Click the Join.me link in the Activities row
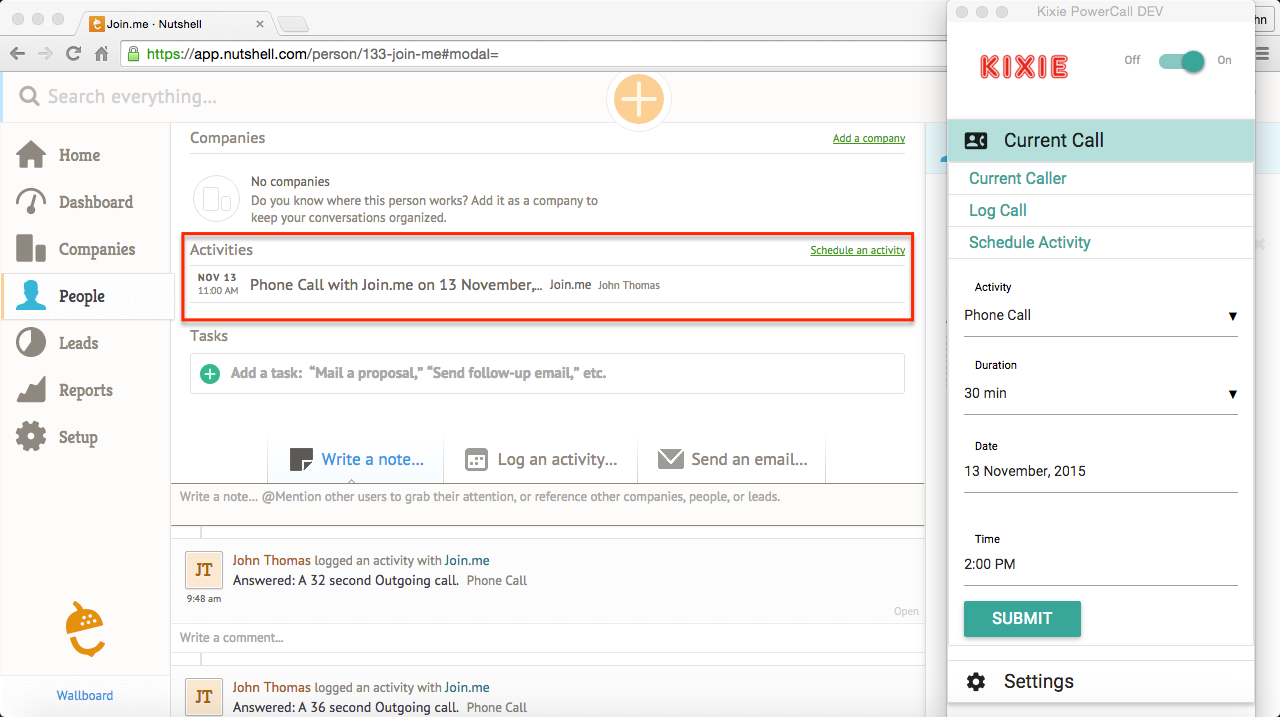Image resolution: width=1280 pixels, height=717 pixels. (570, 285)
